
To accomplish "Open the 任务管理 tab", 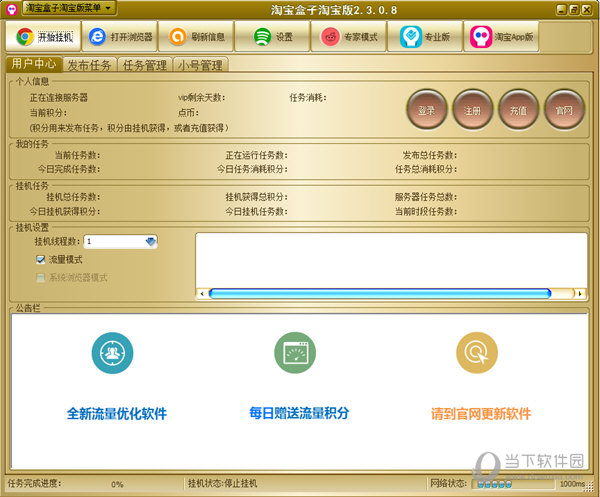I will click(145, 65).
